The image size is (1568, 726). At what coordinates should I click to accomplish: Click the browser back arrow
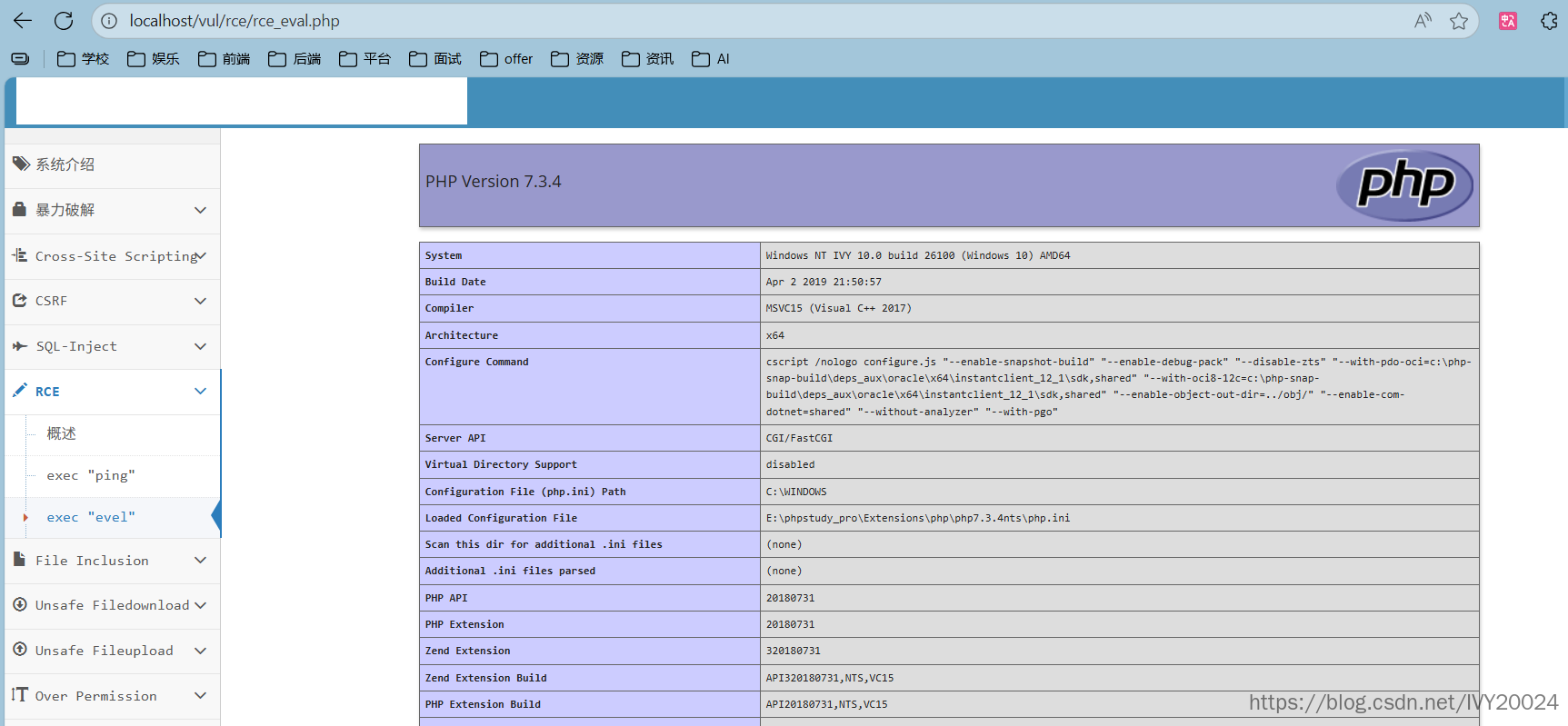pyautogui.click(x=23, y=21)
